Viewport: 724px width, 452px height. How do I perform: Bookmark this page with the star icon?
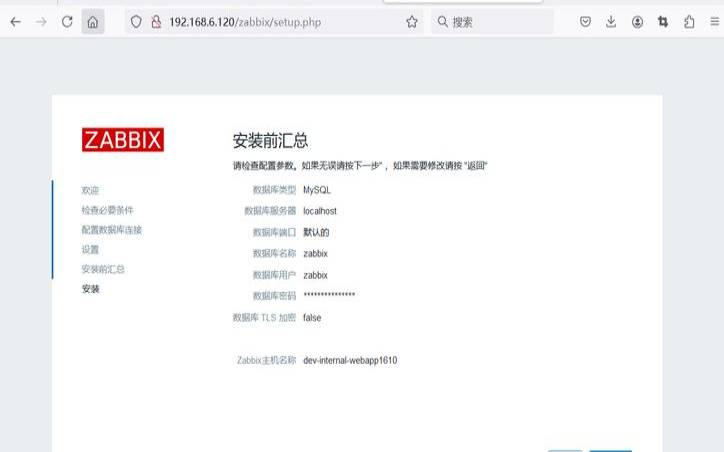tap(412, 22)
